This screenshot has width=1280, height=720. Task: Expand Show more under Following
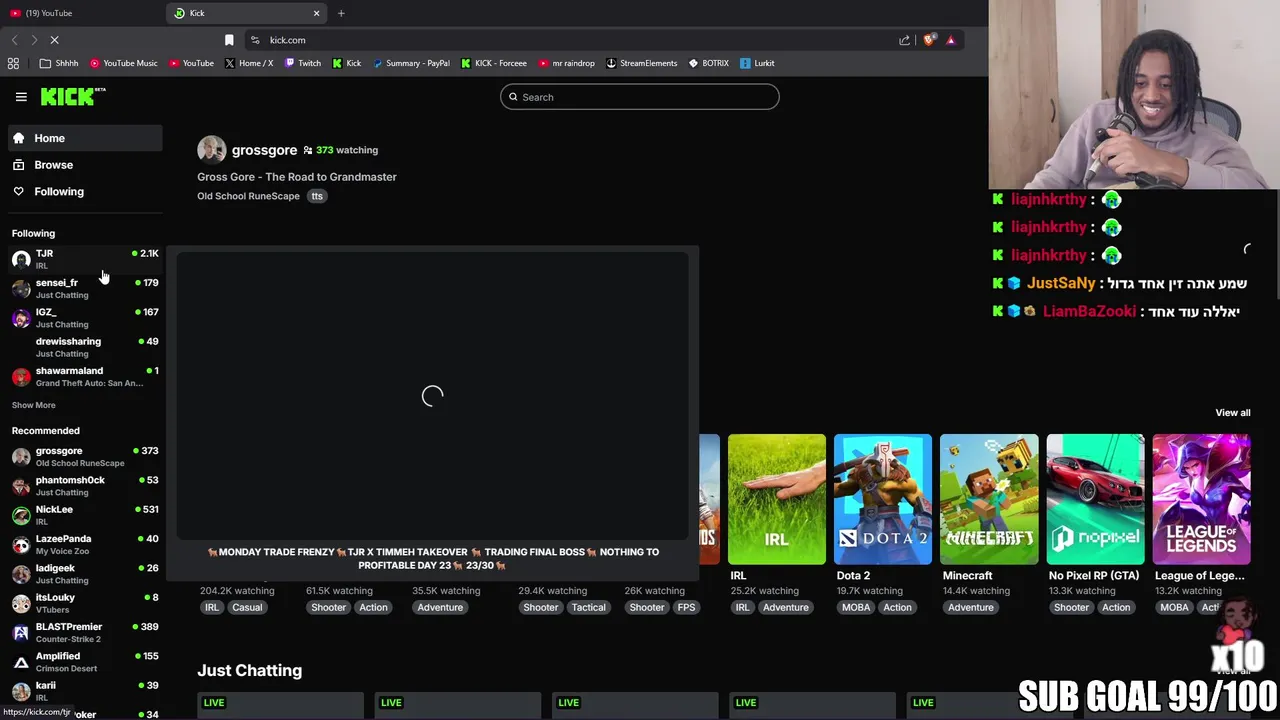34,405
